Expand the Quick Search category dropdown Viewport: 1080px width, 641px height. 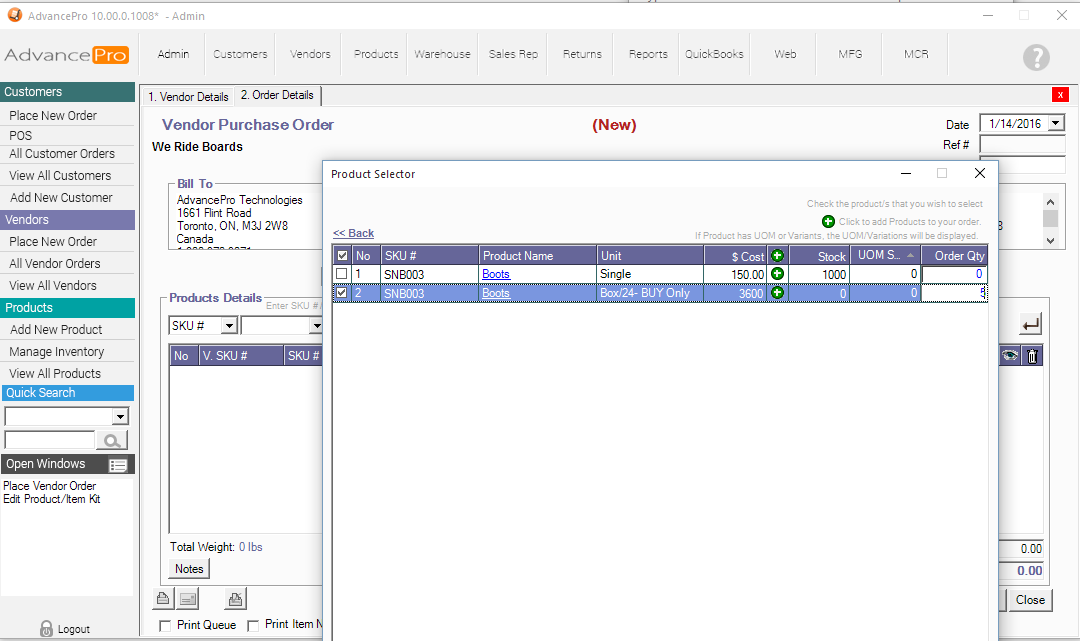[121, 417]
